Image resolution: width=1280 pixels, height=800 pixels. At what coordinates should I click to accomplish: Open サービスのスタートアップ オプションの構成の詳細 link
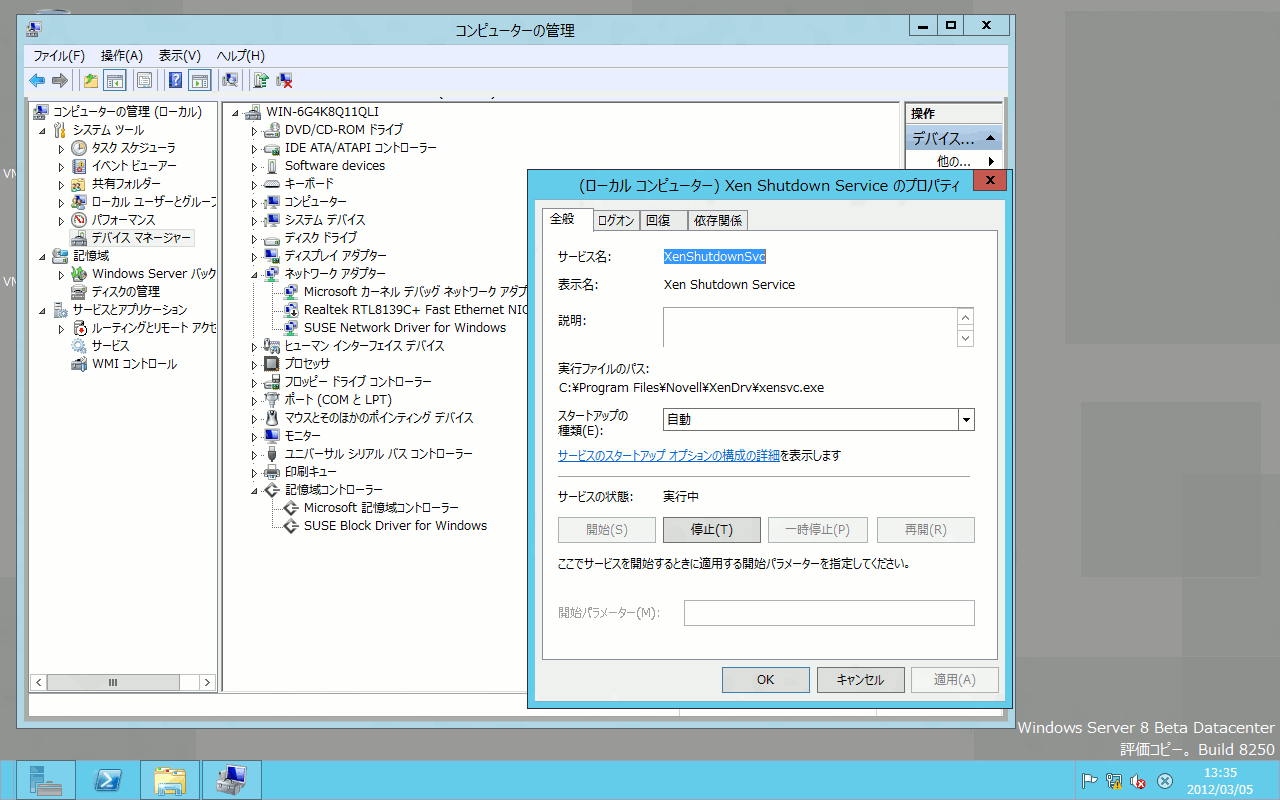point(669,456)
